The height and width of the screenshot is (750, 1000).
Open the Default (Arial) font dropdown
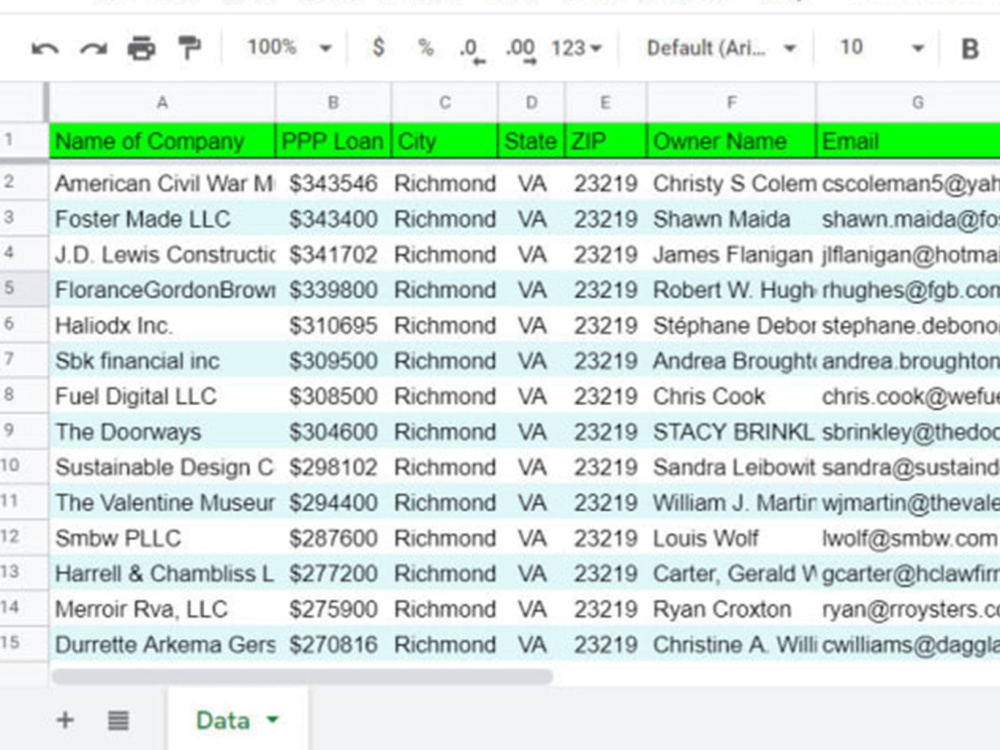pyautogui.click(x=721, y=48)
